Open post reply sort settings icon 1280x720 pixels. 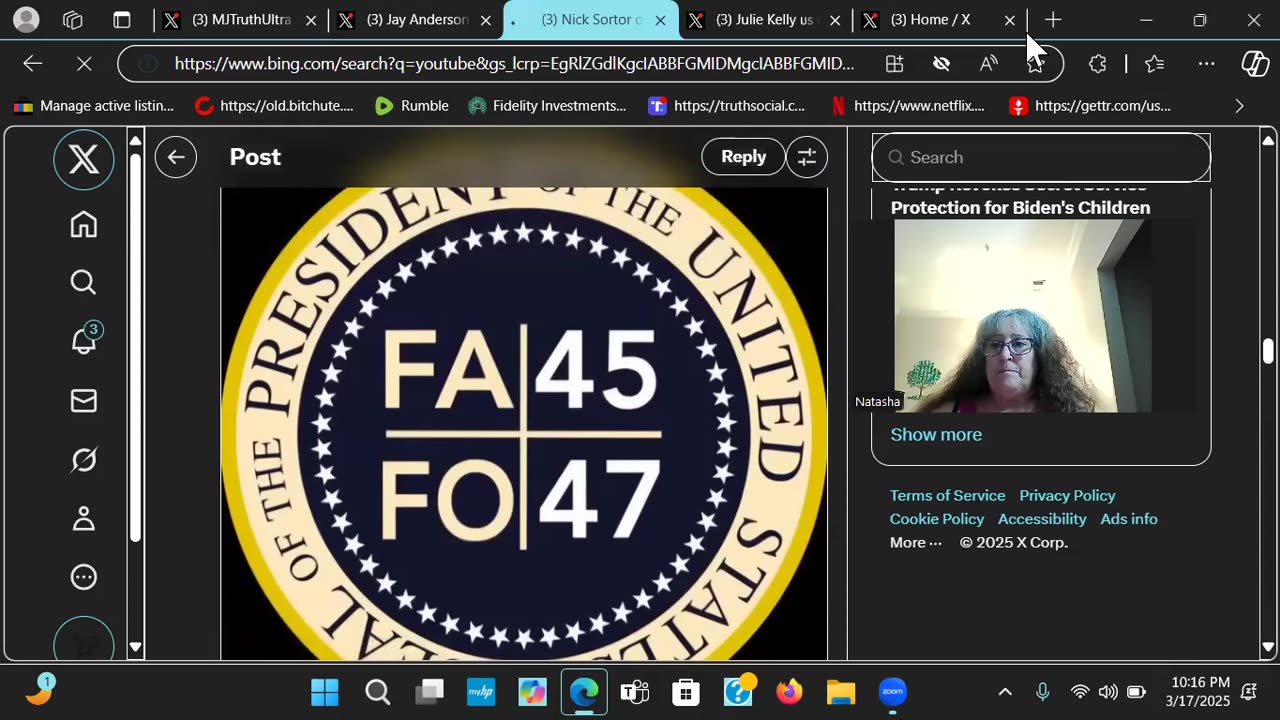(x=807, y=157)
